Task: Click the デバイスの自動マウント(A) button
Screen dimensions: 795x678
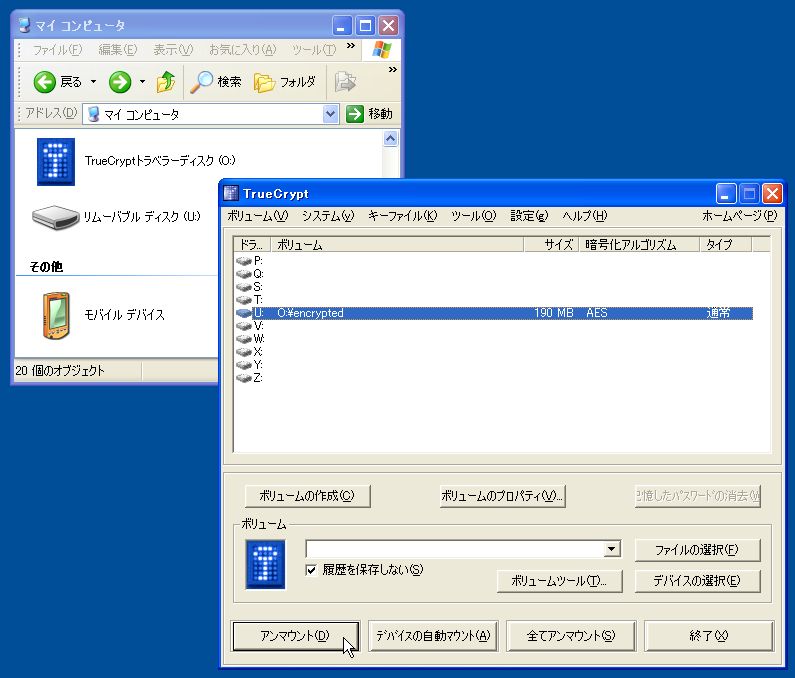Action: pyautogui.click(x=433, y=635)
